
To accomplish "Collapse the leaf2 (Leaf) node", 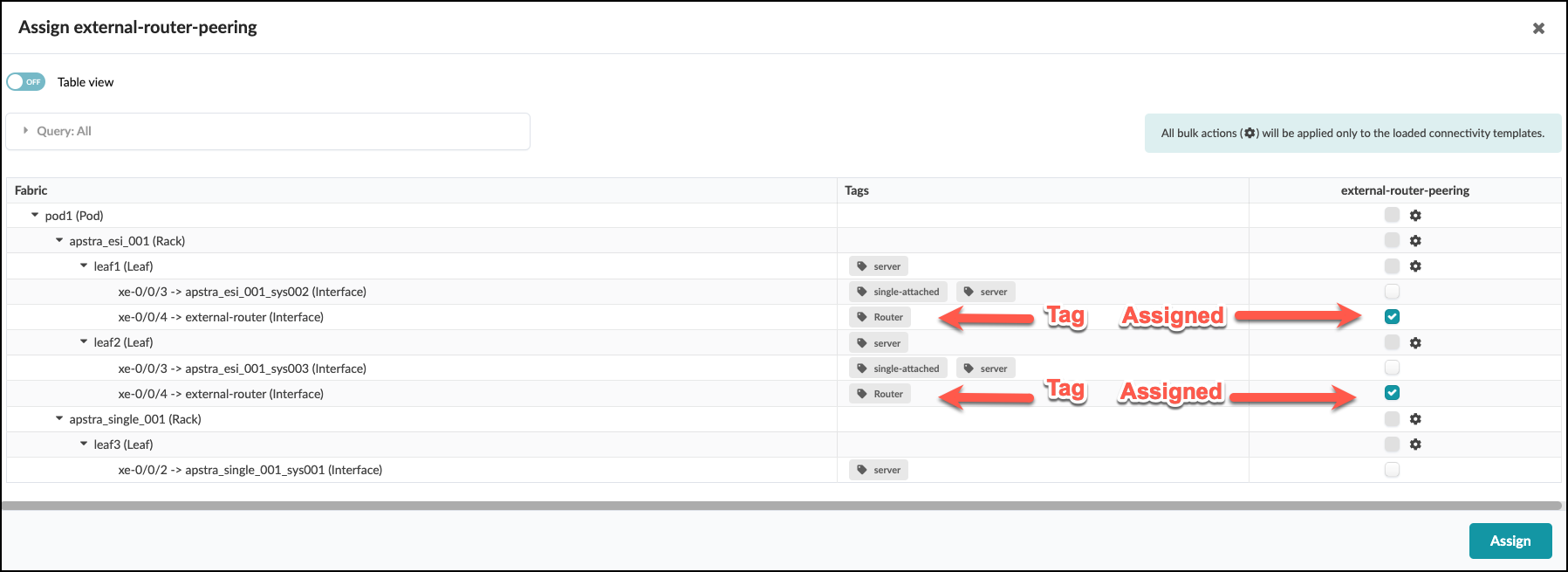I will [84, 342].
